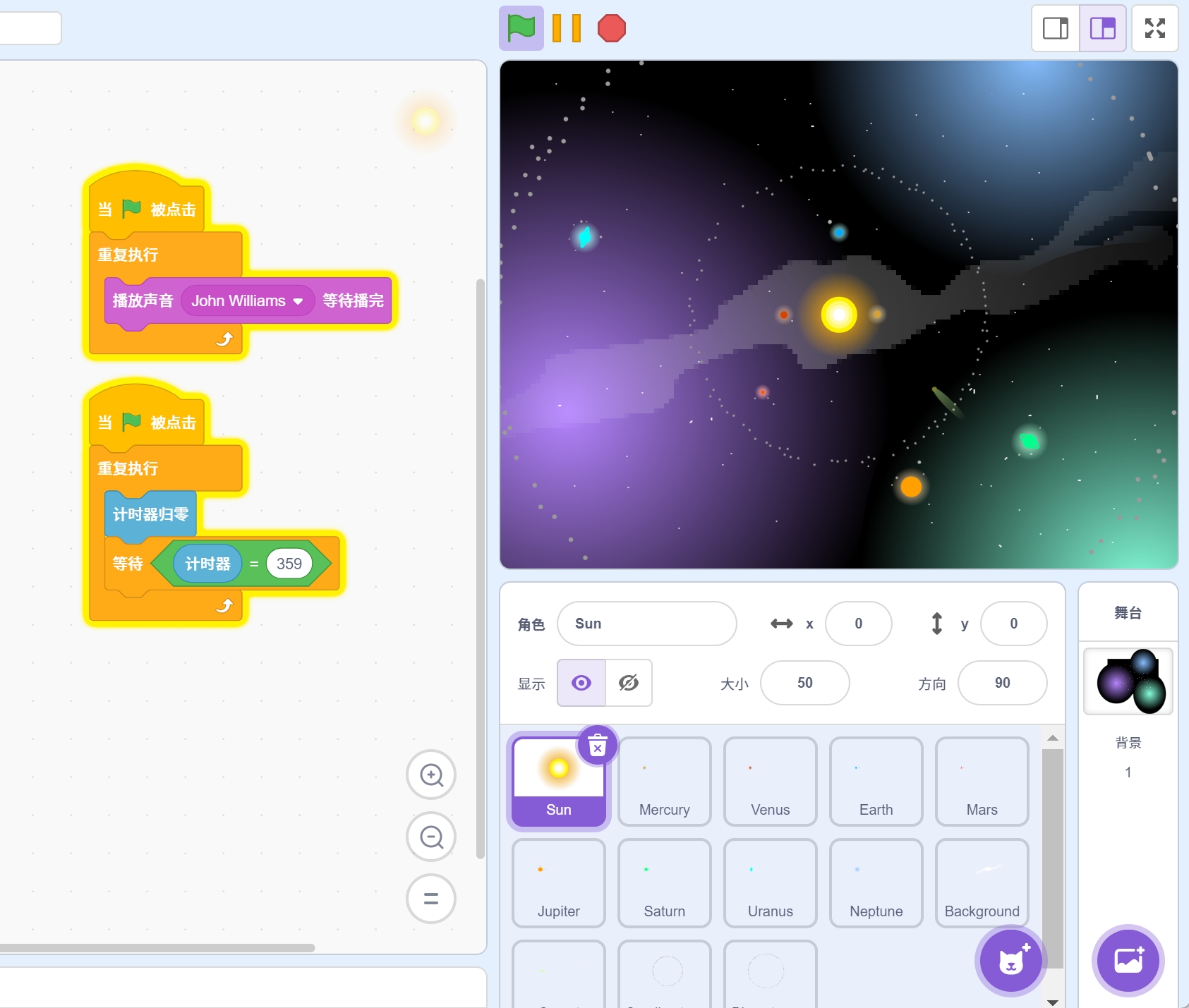Screen dimensions: 1189x1008
Task: Open the choose a sprite menu
Action: pyautogui.click(x=1011, y=961)
